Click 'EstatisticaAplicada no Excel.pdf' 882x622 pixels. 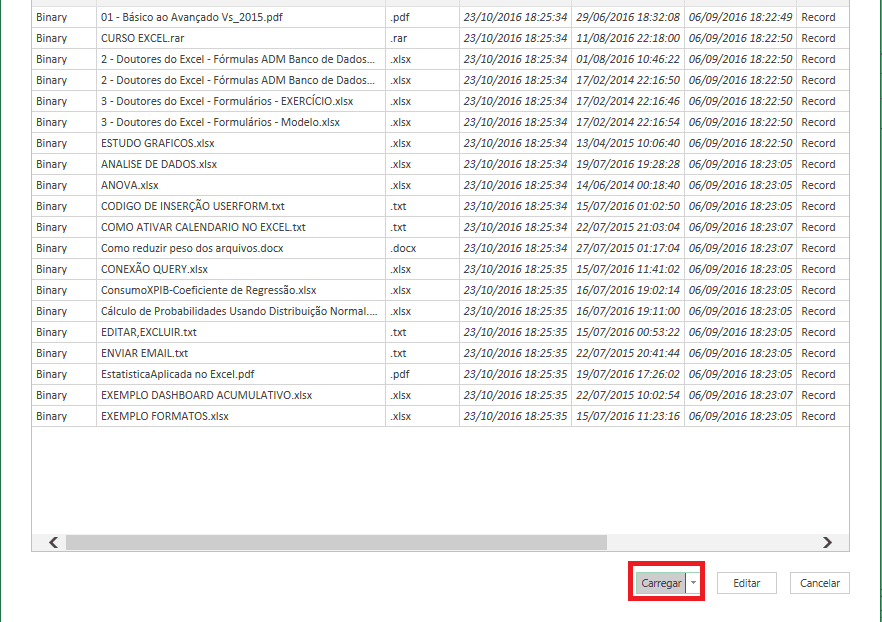[x=178, y=374]
